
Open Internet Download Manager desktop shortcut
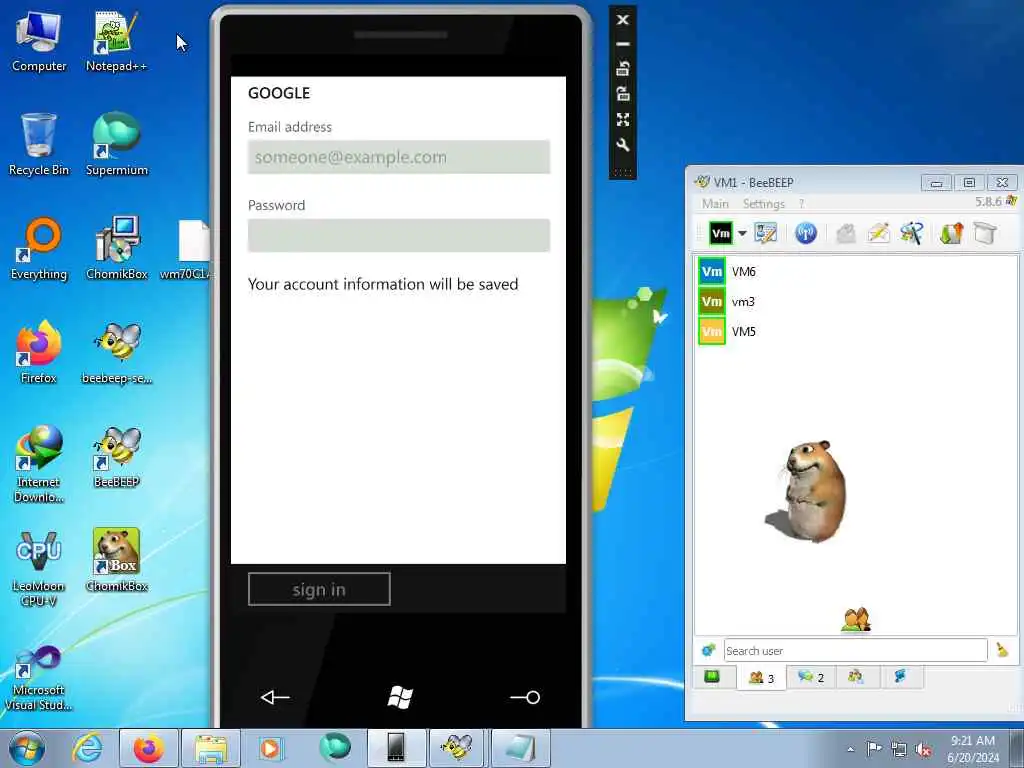point(39,464)
